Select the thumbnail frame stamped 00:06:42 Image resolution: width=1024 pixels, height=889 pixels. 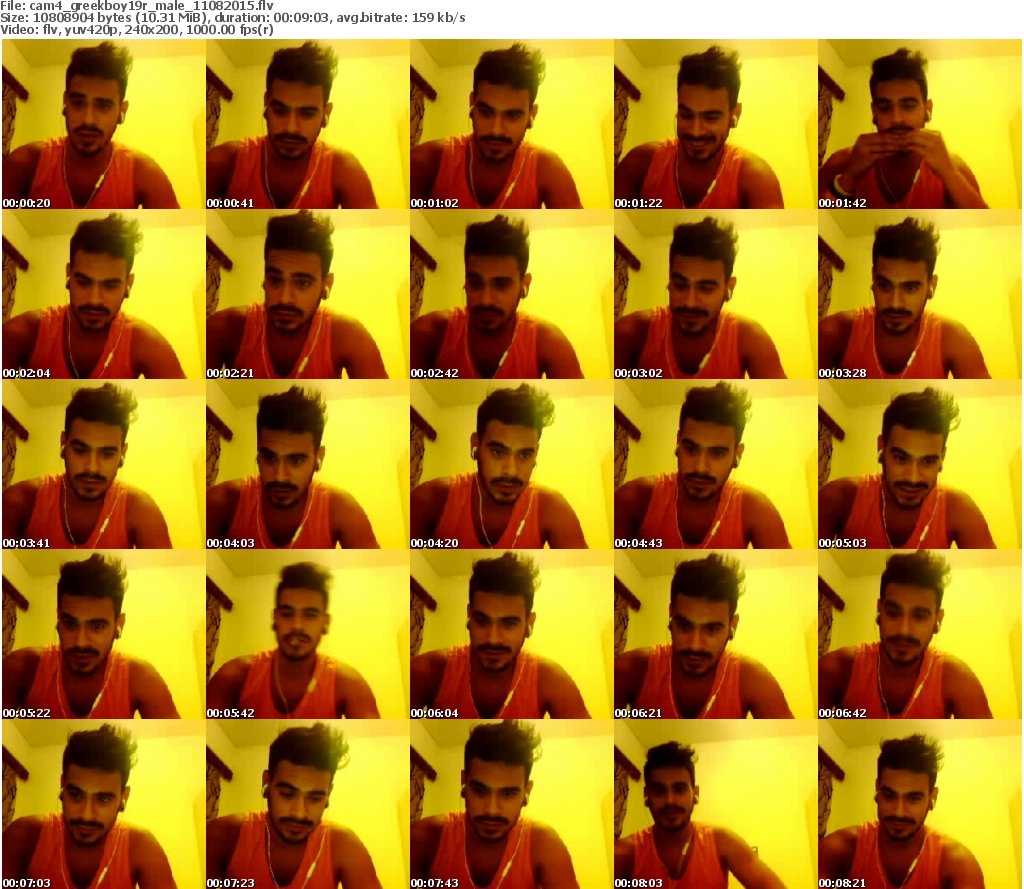point(920,634)
